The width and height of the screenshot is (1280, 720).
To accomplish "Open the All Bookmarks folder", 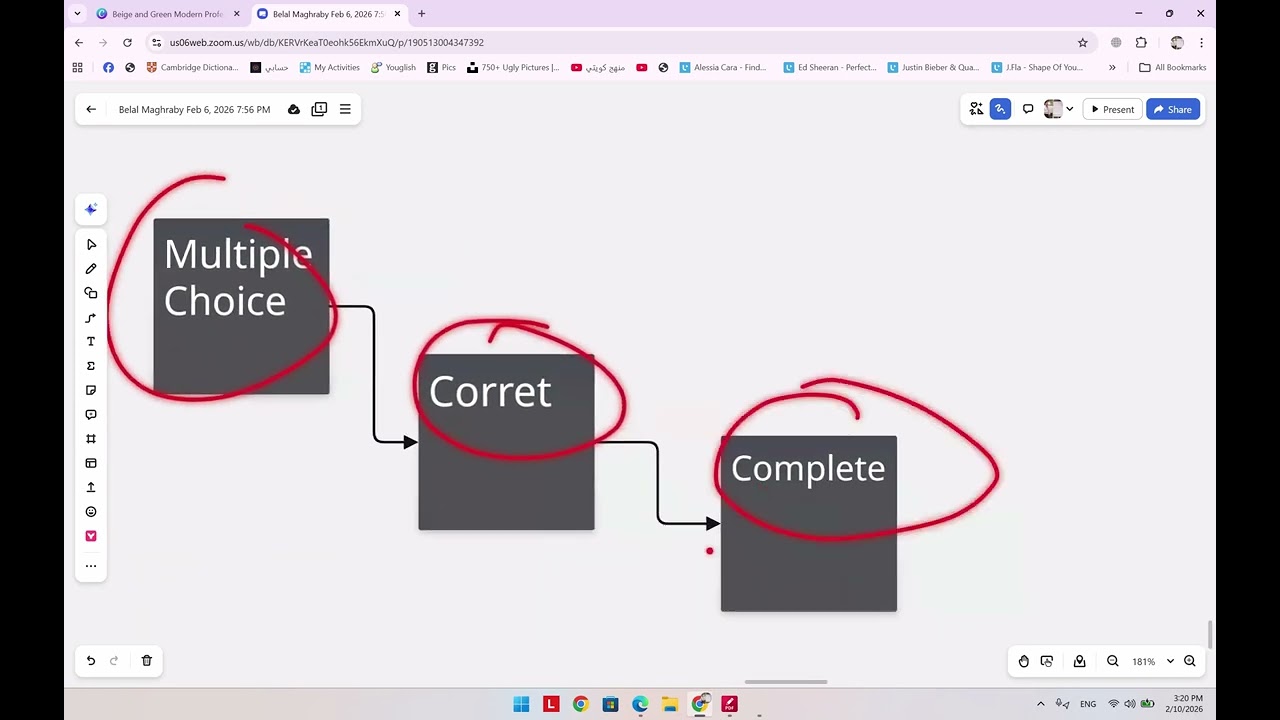I will click(1173, 67).
